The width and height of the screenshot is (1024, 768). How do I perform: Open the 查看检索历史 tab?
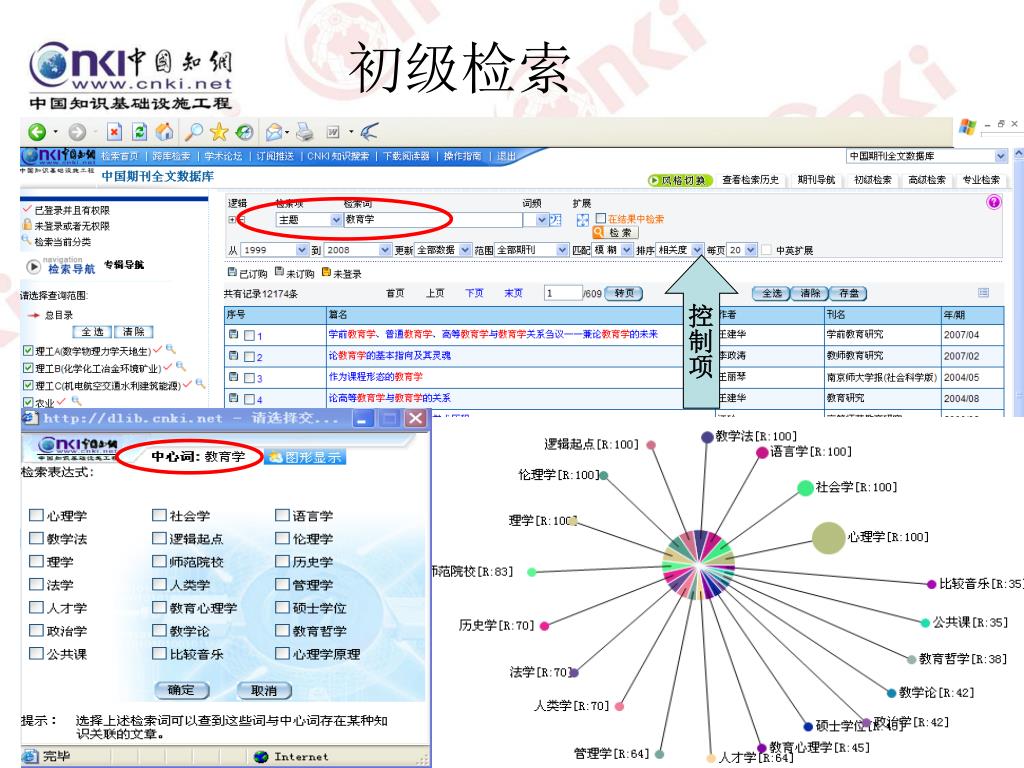pos(750,180)
